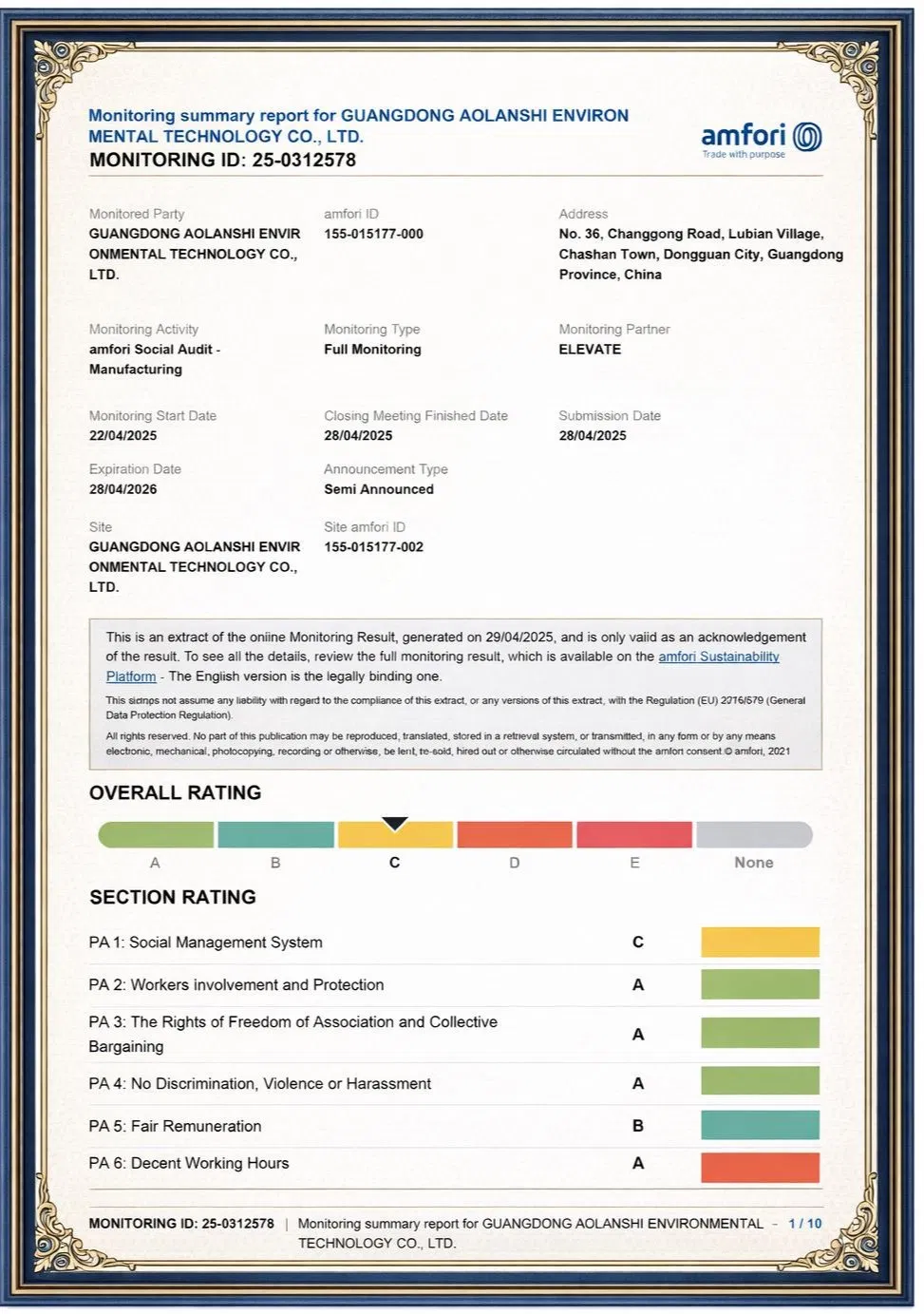Click the green swatch for PA 2
This screenshot has height=1314, width=924.
(760, 984)
